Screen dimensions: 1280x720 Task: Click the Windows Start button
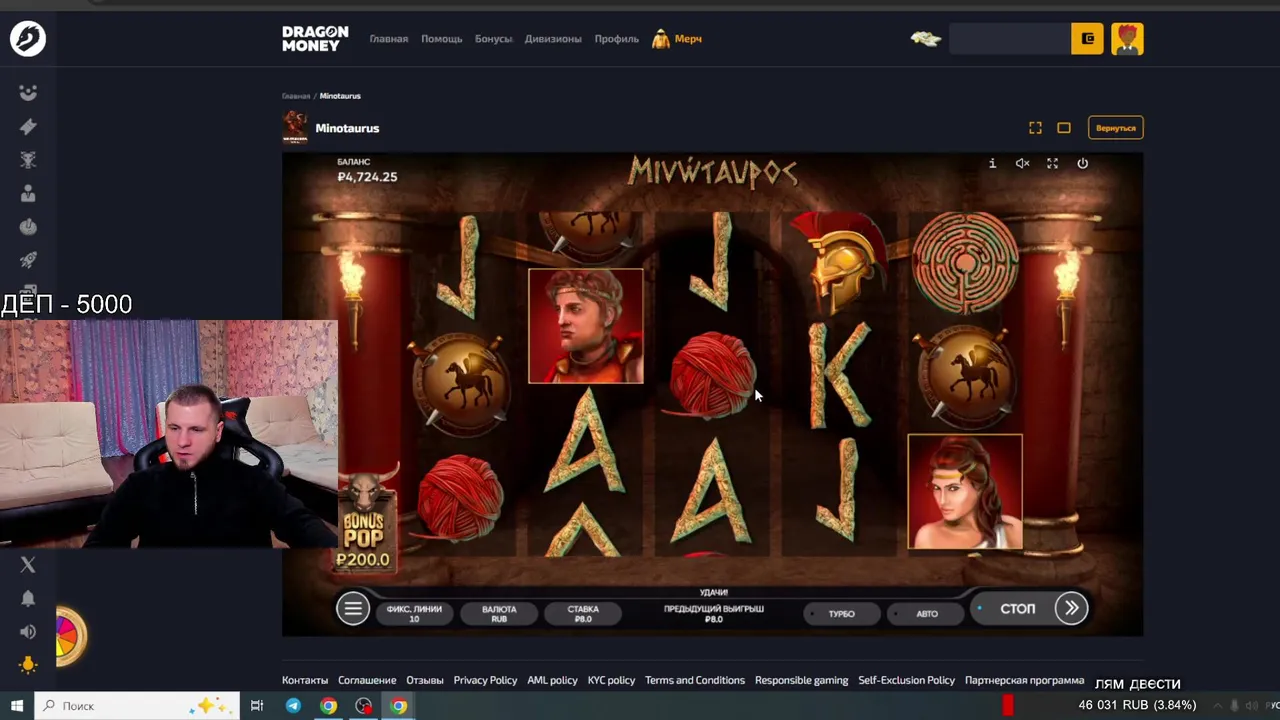tap(17, 706)
